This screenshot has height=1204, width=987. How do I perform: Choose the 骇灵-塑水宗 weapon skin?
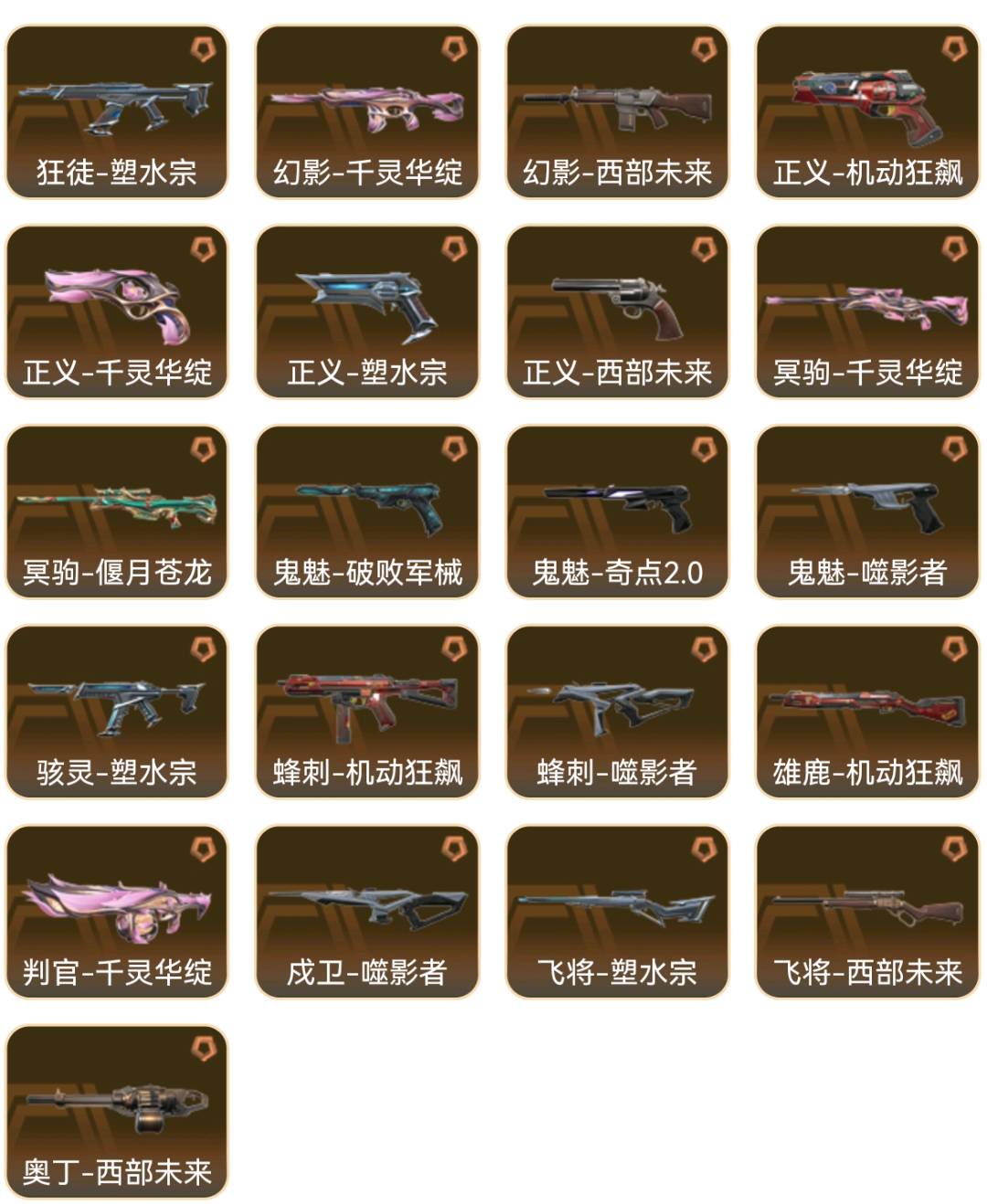[117, 712]
